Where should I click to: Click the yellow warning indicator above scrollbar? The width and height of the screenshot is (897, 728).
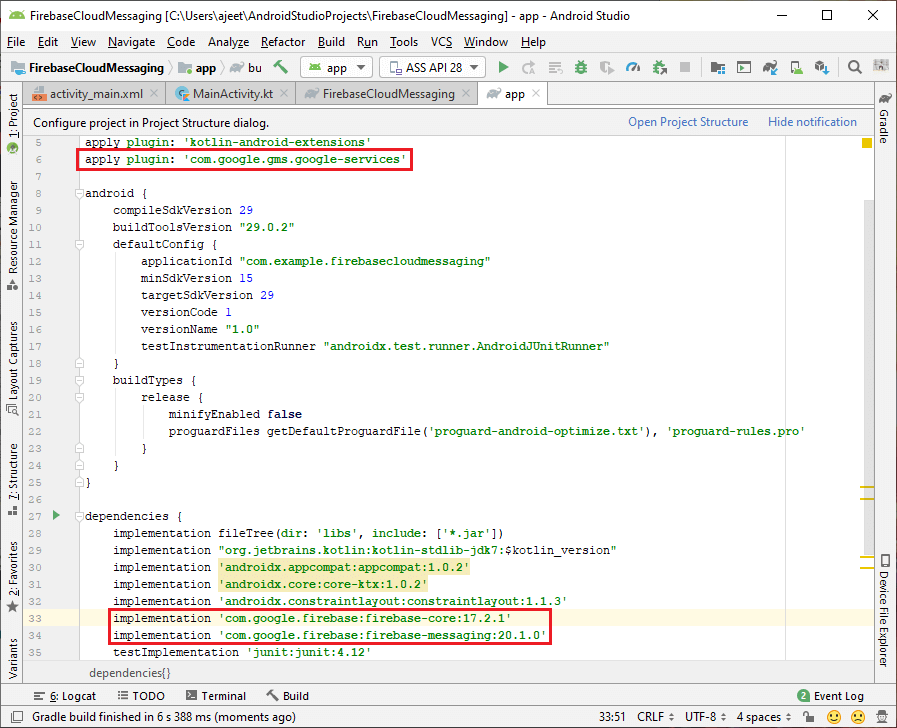(867, 142)
